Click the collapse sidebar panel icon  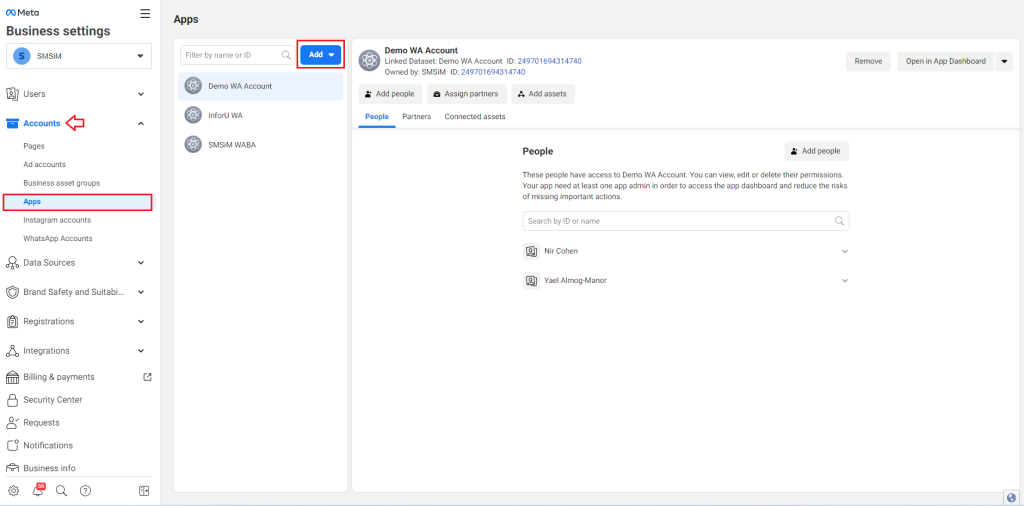tap(144, 490)
